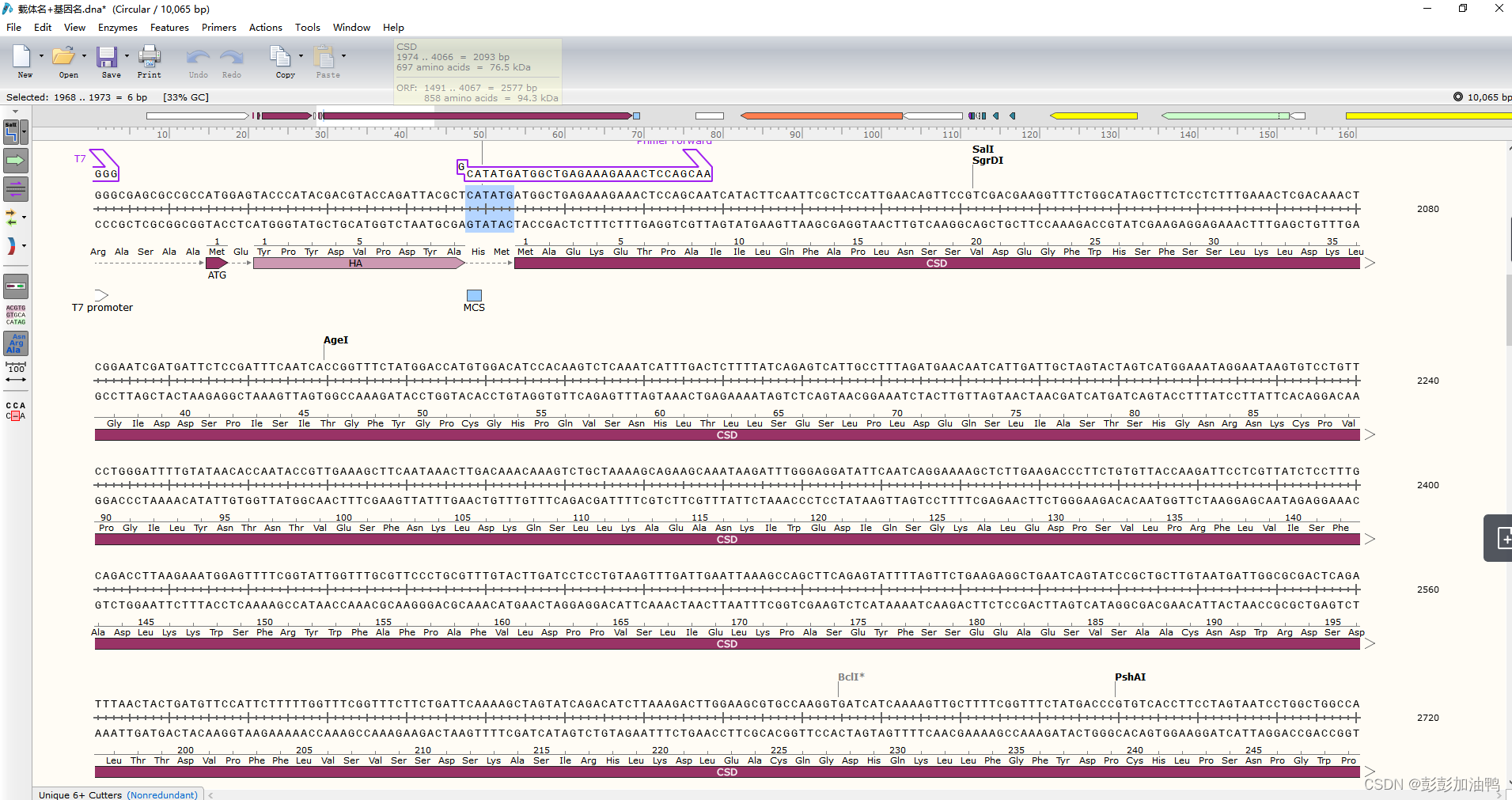This screenshot has height=800, width=1512.
Task: Click the Undo arrow icon
Action: click(198, 57)
